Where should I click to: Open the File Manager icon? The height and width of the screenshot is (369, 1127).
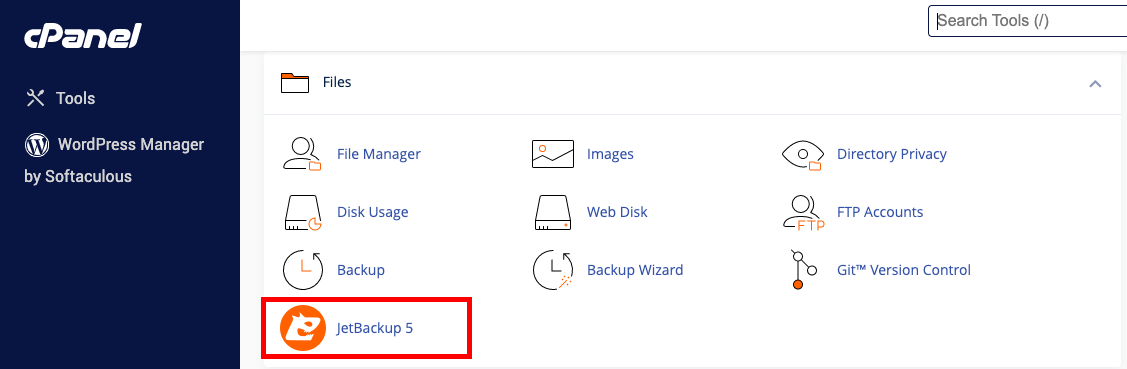pos(302,154)
